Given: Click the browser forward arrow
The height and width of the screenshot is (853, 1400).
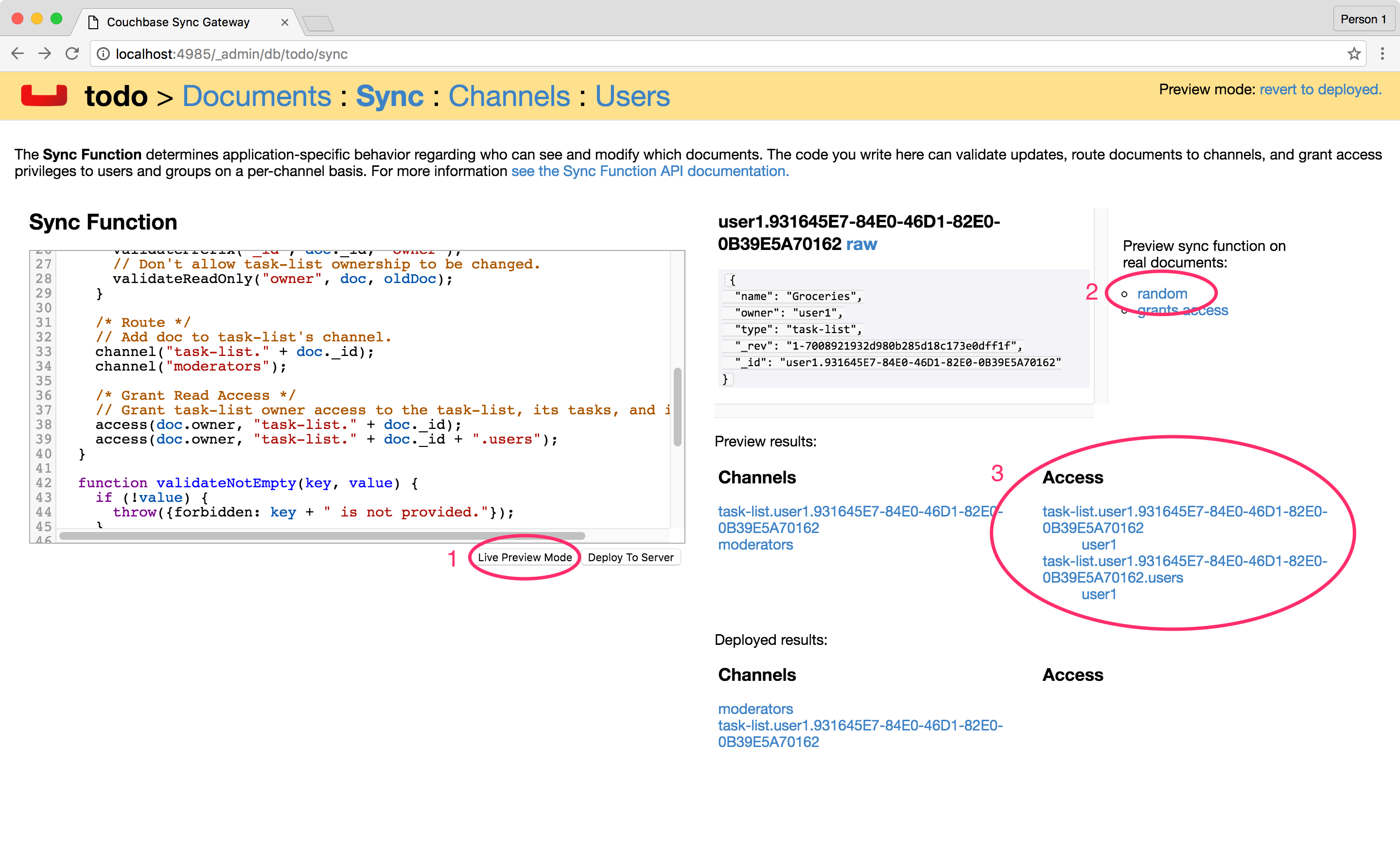Looking at the screenshot, I should coord(44,54).
